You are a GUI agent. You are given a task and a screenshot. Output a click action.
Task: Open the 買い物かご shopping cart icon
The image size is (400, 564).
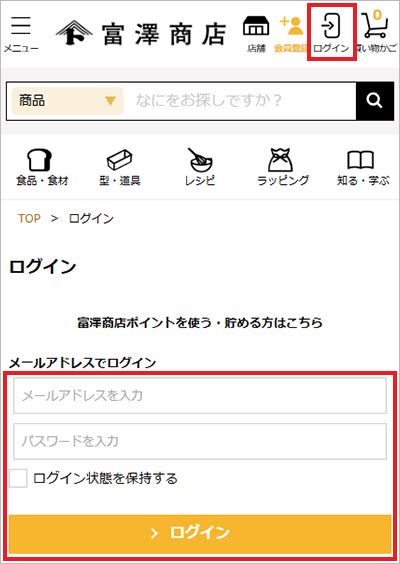click(376, 32)
